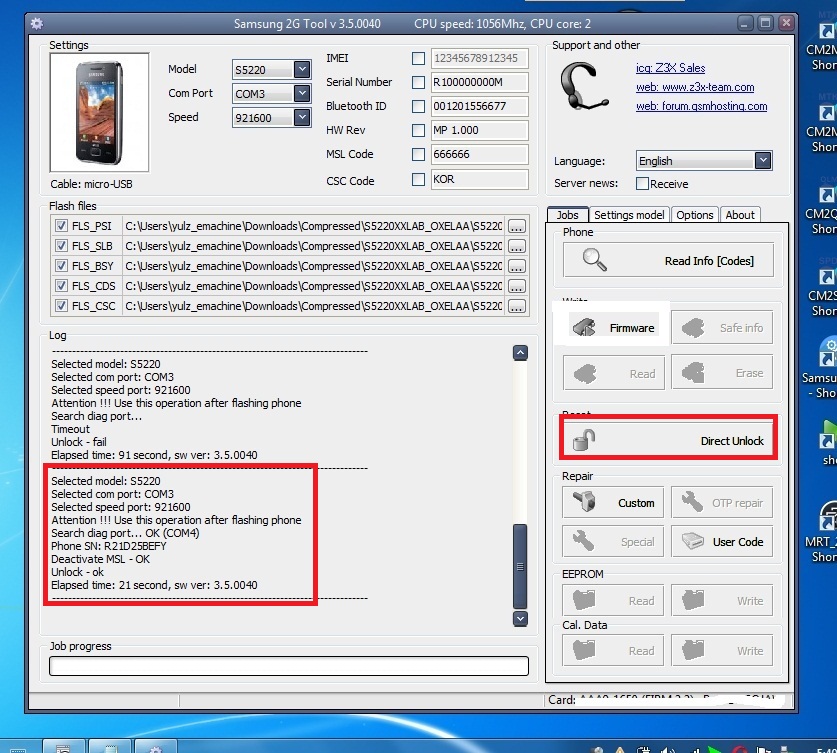Enable the IMEI checkbox
Viewport: 837px width, 753px height.
coord(418,58)
